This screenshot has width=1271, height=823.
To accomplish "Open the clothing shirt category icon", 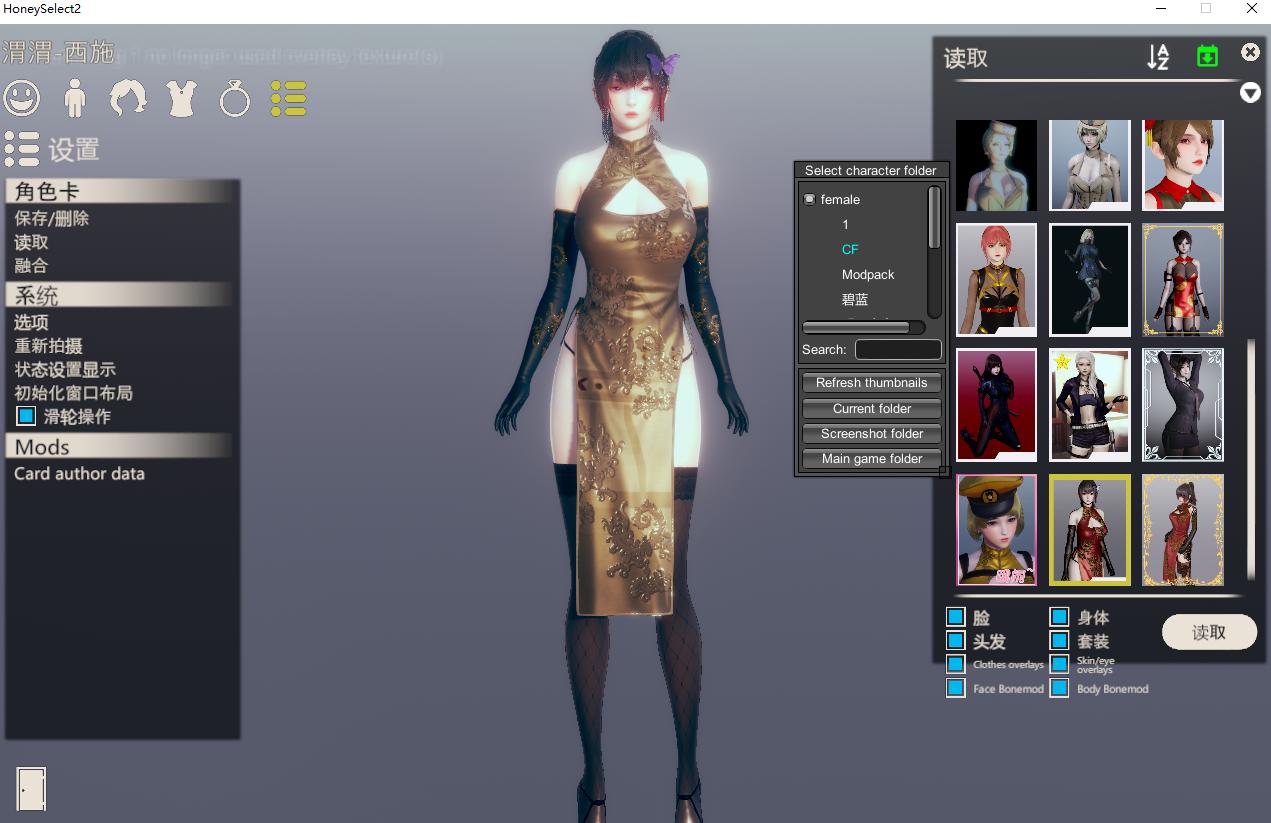I will tap(182, 98).
